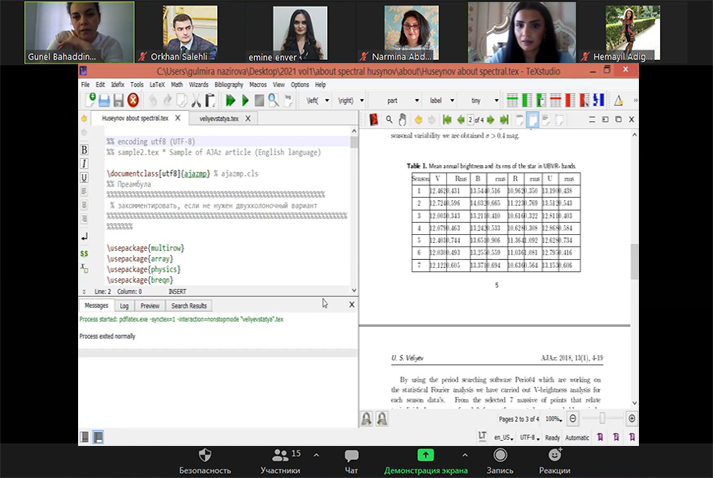Click the PDF page number field

pos(470,120)
